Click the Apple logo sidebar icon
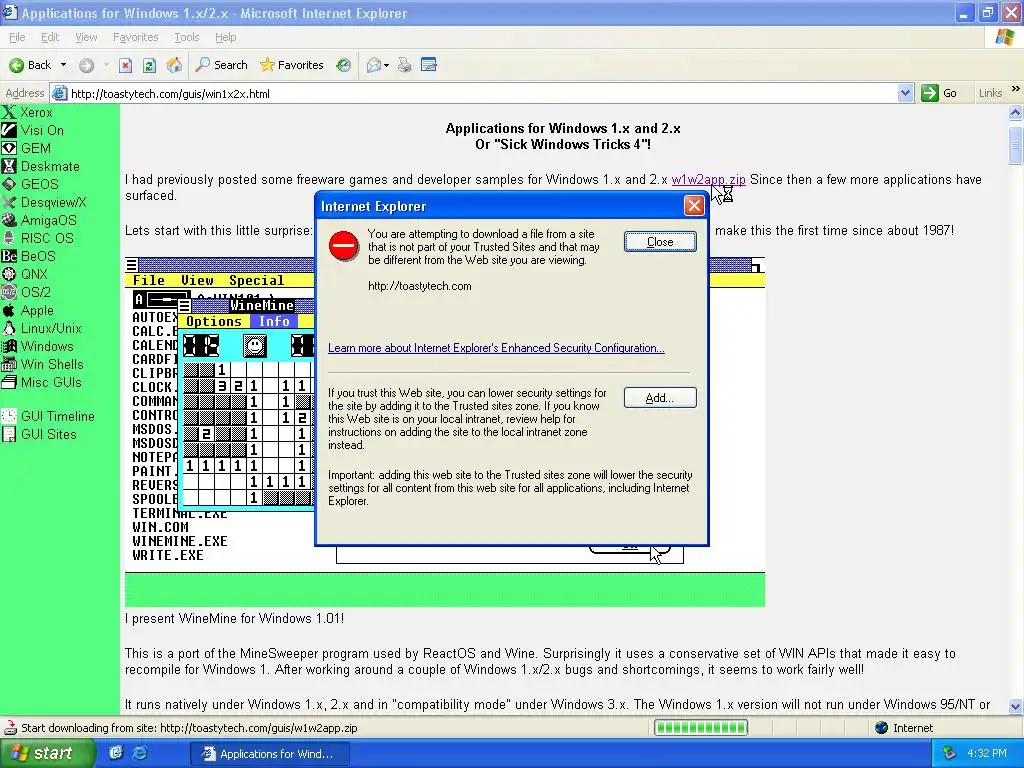 (x=9, y=310)
